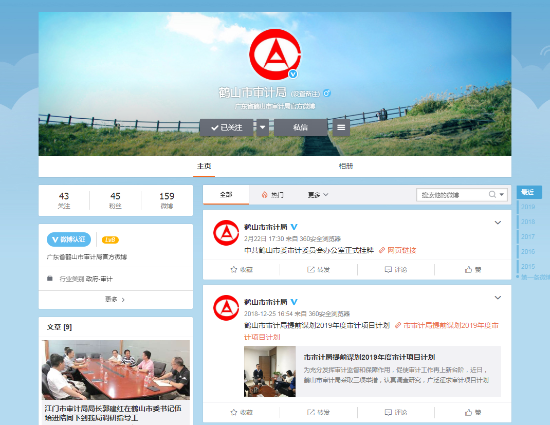This screenshot has height=425, width=550.
Task: Open the article card title about 2019年度审计项目计划
Action: [x=369, y=357]
